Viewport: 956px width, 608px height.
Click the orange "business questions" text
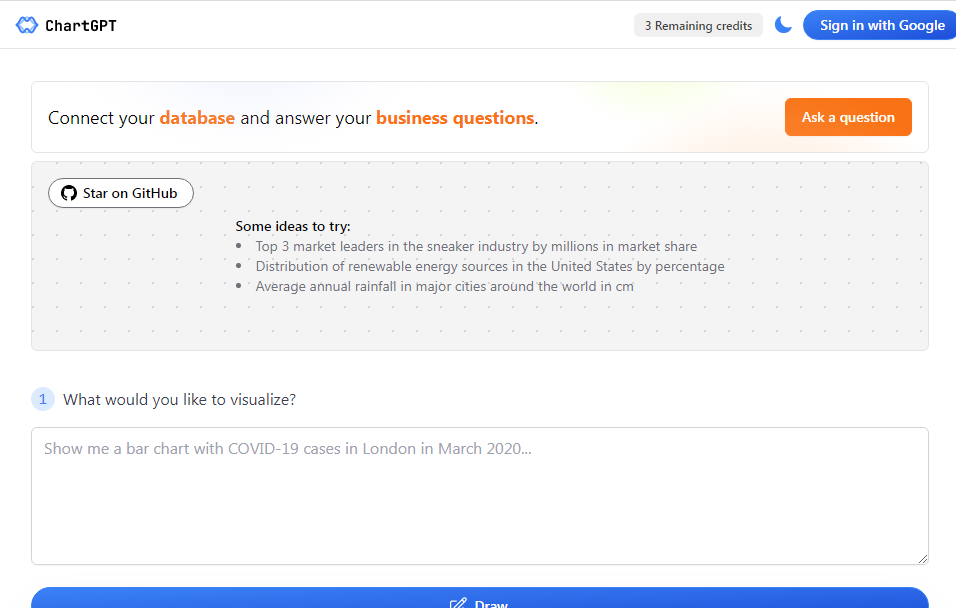click(x=455, y=118)
